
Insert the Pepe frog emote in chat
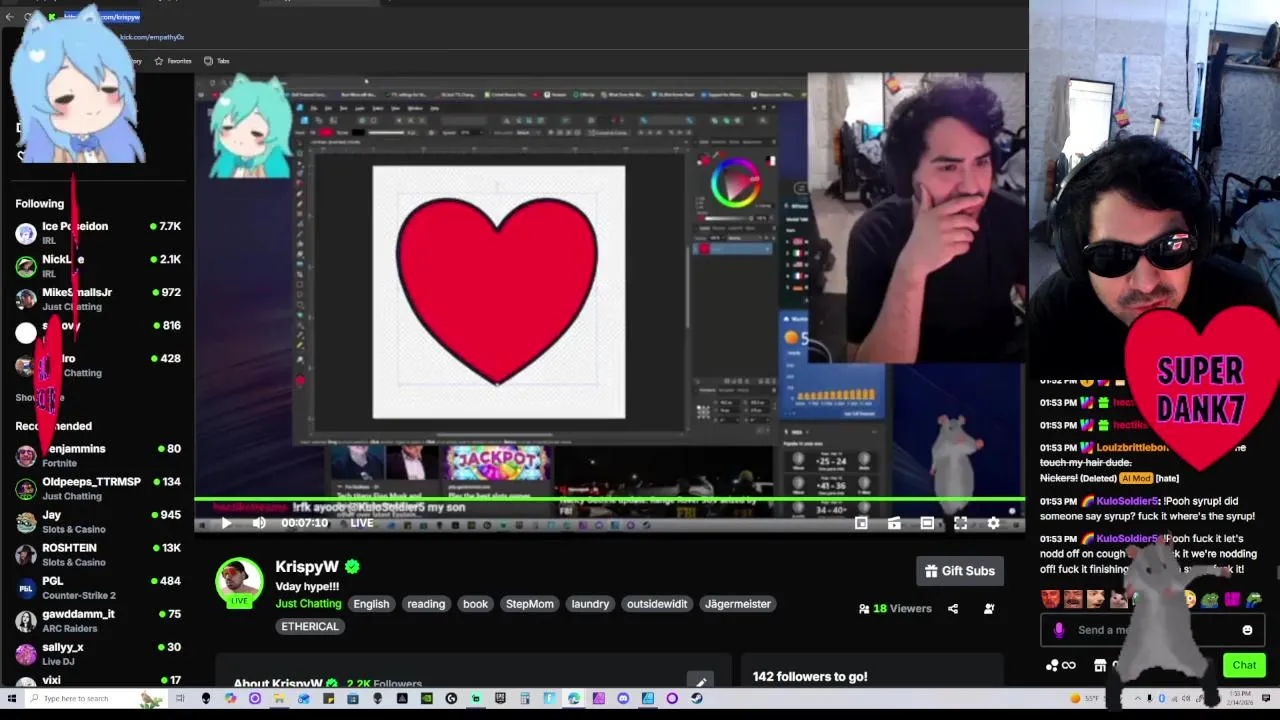[1210, 599]
